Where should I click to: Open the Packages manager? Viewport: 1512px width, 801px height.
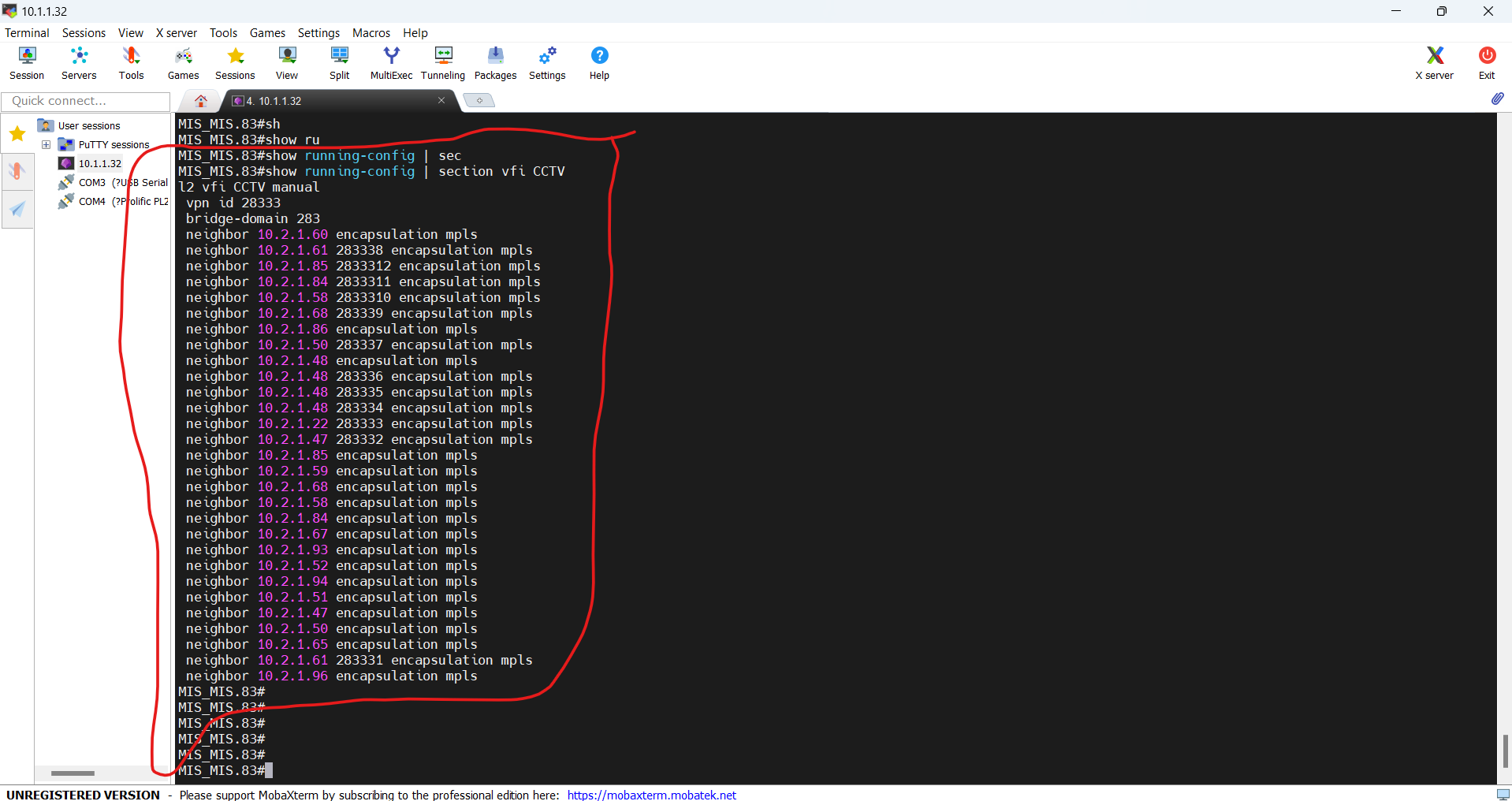(495, 62)
